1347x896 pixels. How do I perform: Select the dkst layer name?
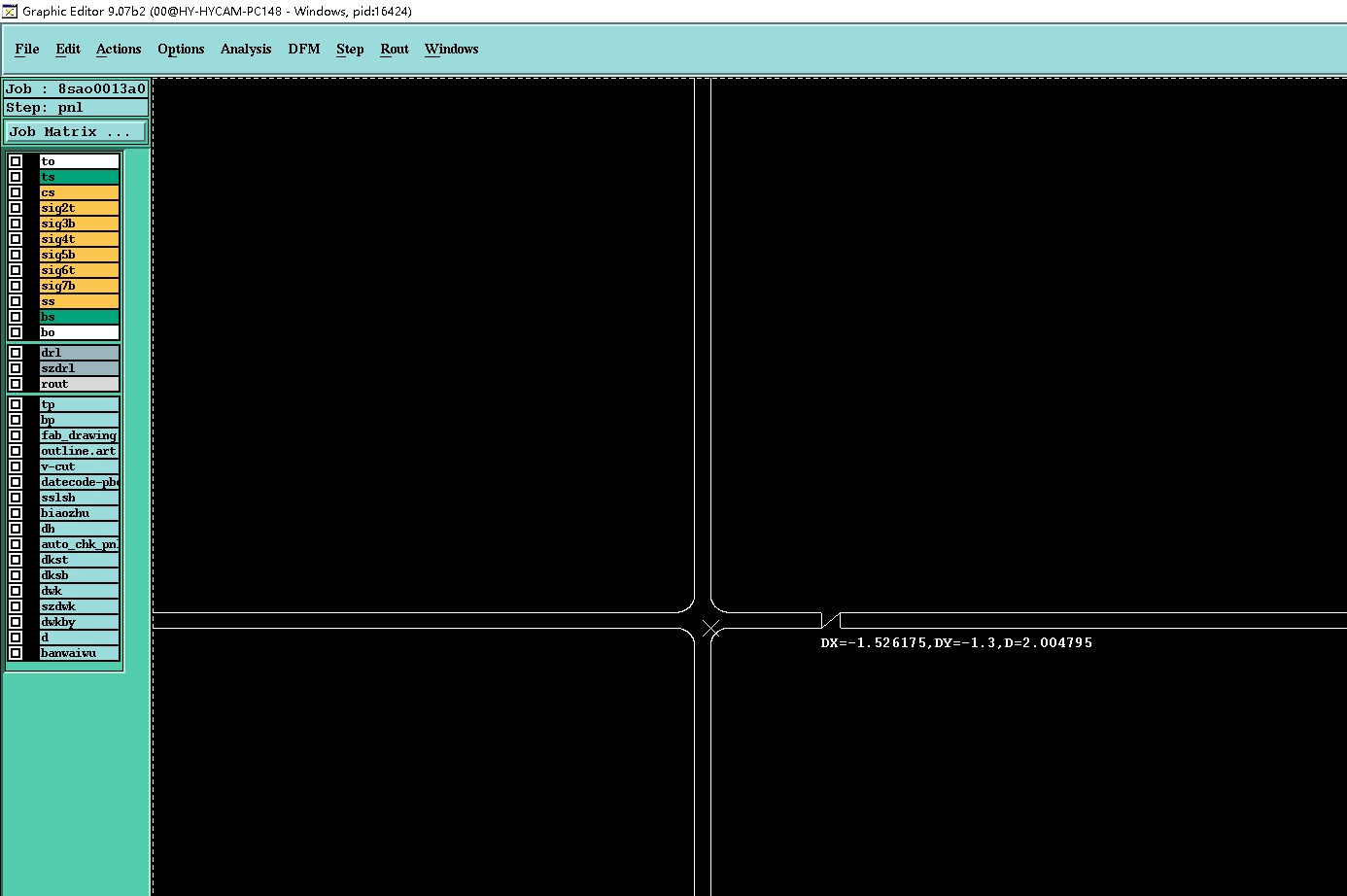(x=79, y=560)
